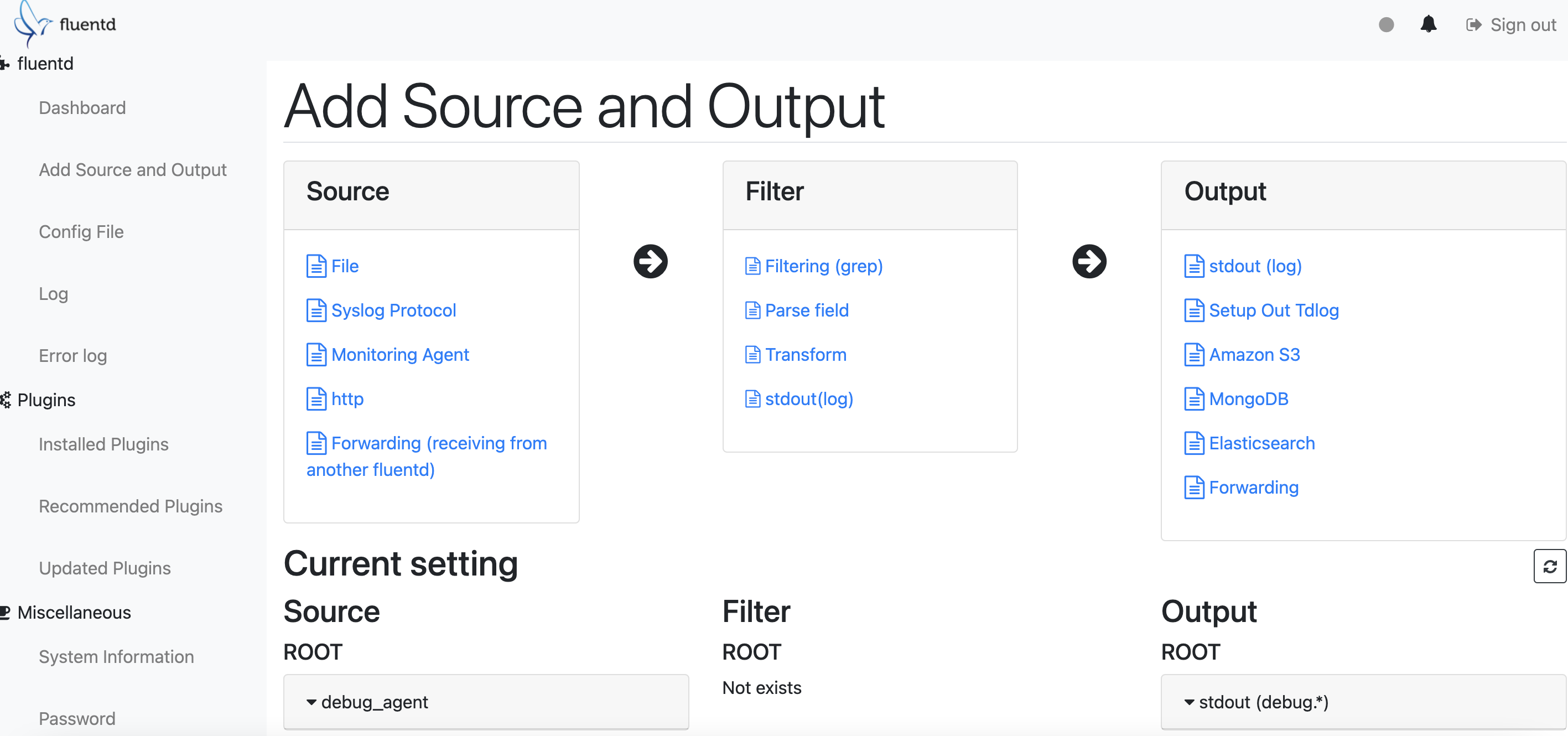This screenshot has width=1568, height=736.
Task: Click the file icon beside Syslog Protocol
Action: pyautogui.click(x=316, y=310)
